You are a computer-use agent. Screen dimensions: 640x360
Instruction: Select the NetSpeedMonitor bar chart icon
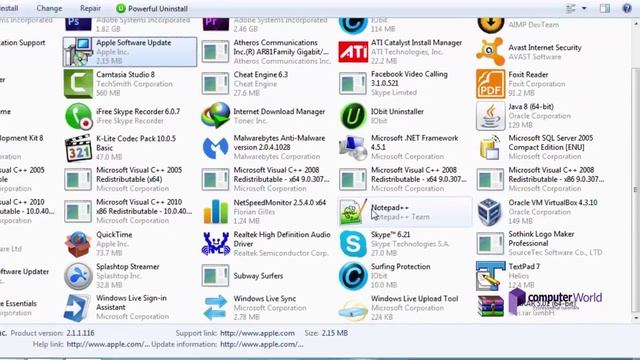click(x=216, y=211)
